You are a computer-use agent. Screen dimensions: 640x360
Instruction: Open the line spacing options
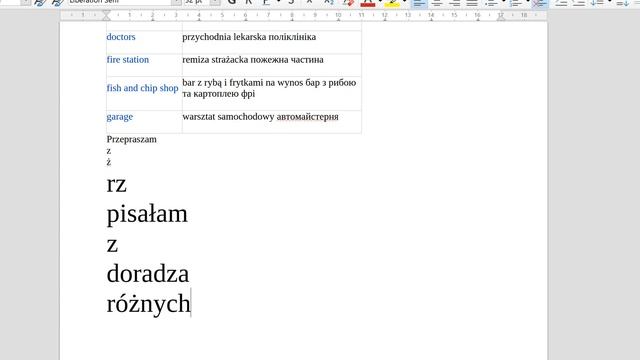tap(597, 3)
